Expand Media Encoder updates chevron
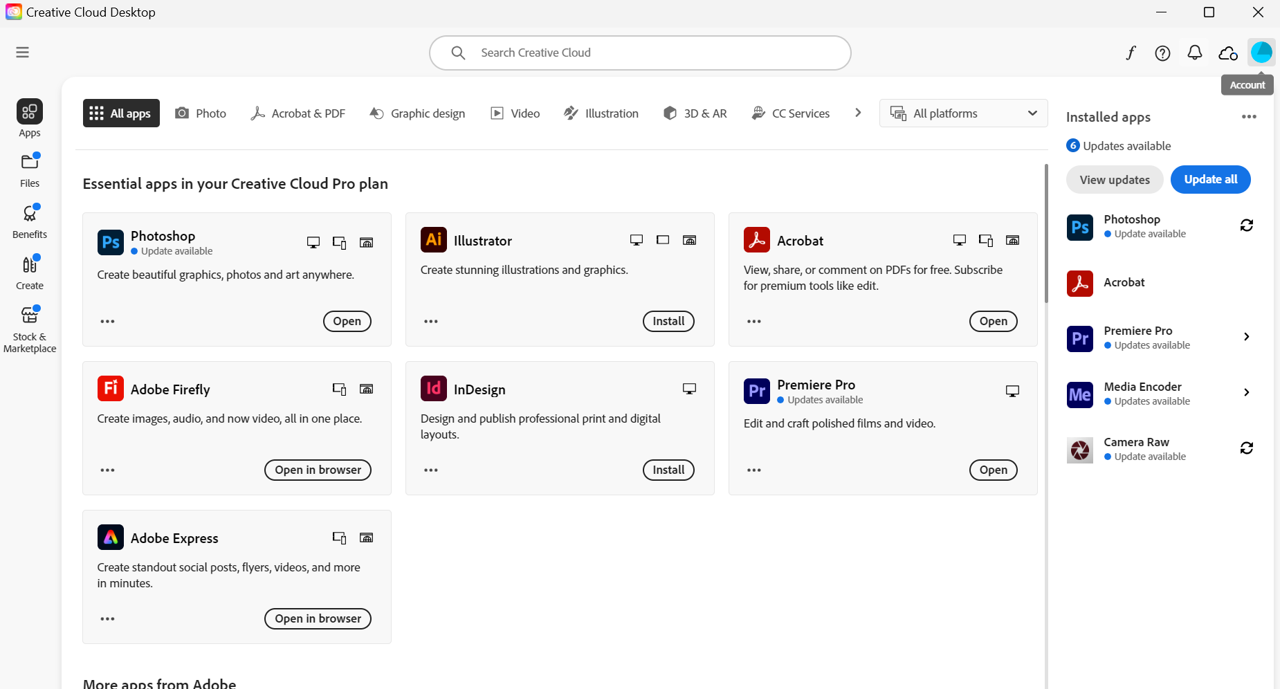 tap(1246, 393)
